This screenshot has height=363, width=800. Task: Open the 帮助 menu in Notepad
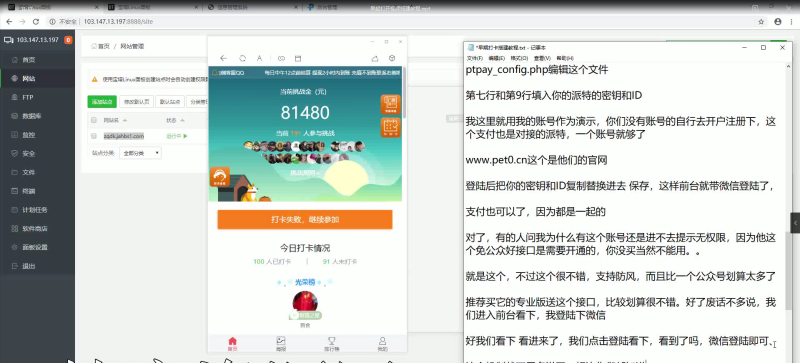565,58
